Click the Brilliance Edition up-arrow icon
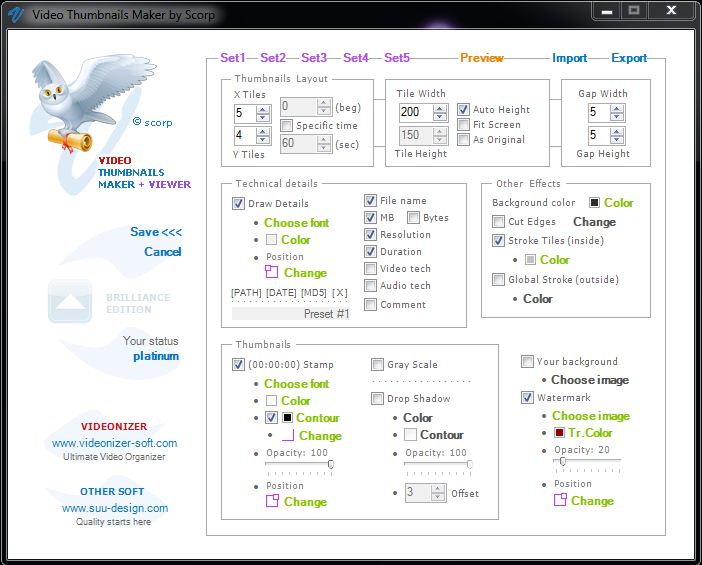The width and height of the screenshot is (702, 565). pos(70,301)
